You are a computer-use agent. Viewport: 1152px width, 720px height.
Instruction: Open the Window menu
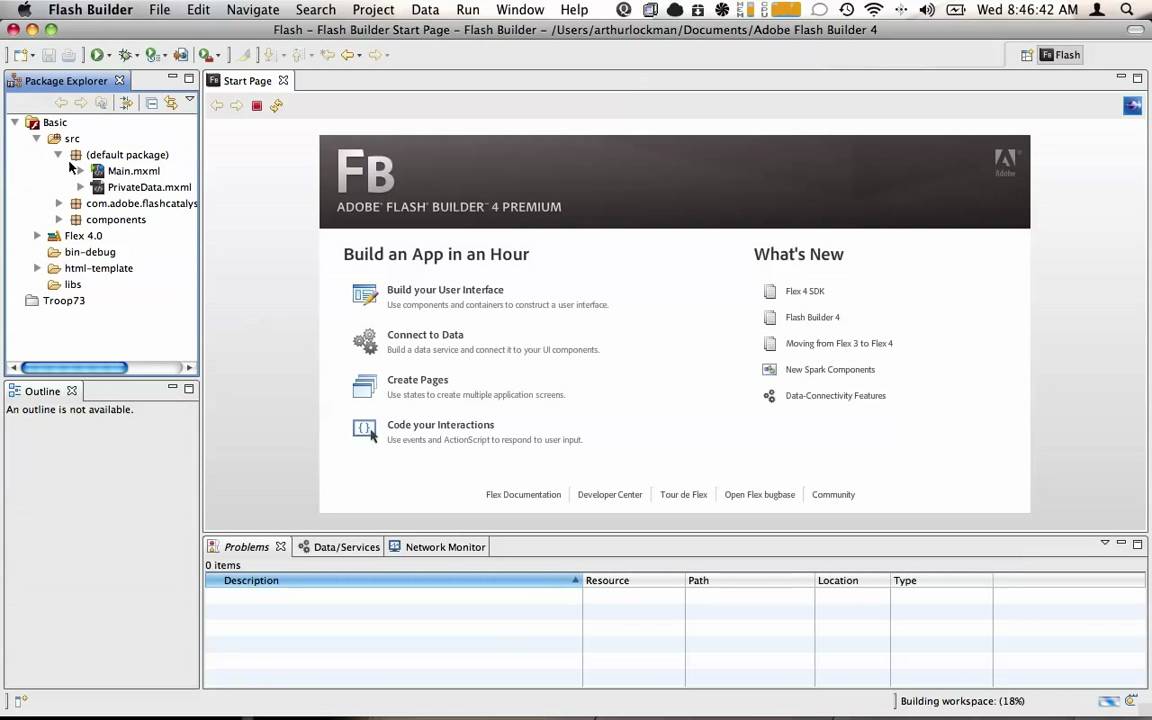[x=520, y=10]
